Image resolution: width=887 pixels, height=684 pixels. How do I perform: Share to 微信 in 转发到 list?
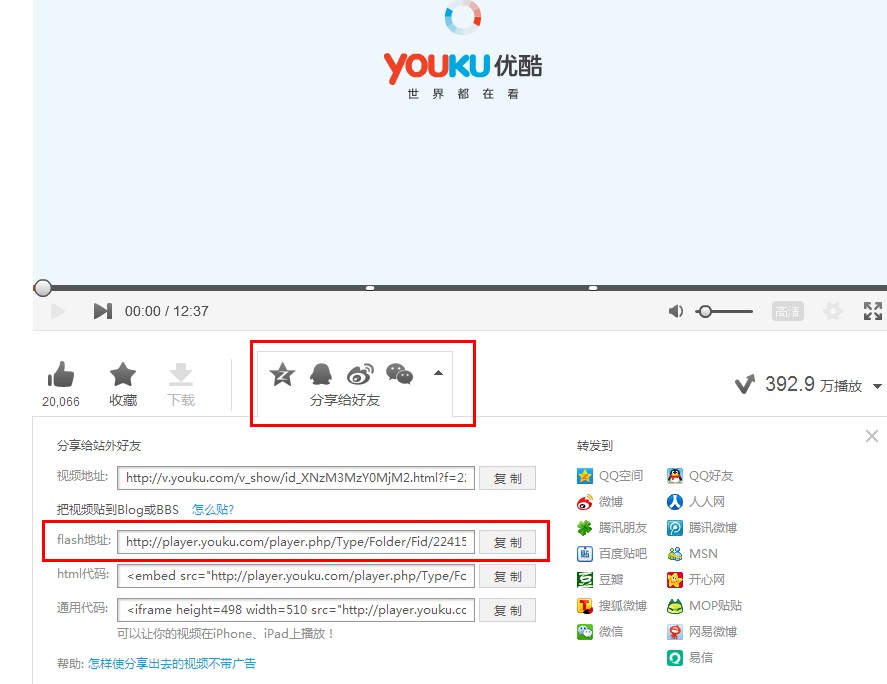pos(600,631)
